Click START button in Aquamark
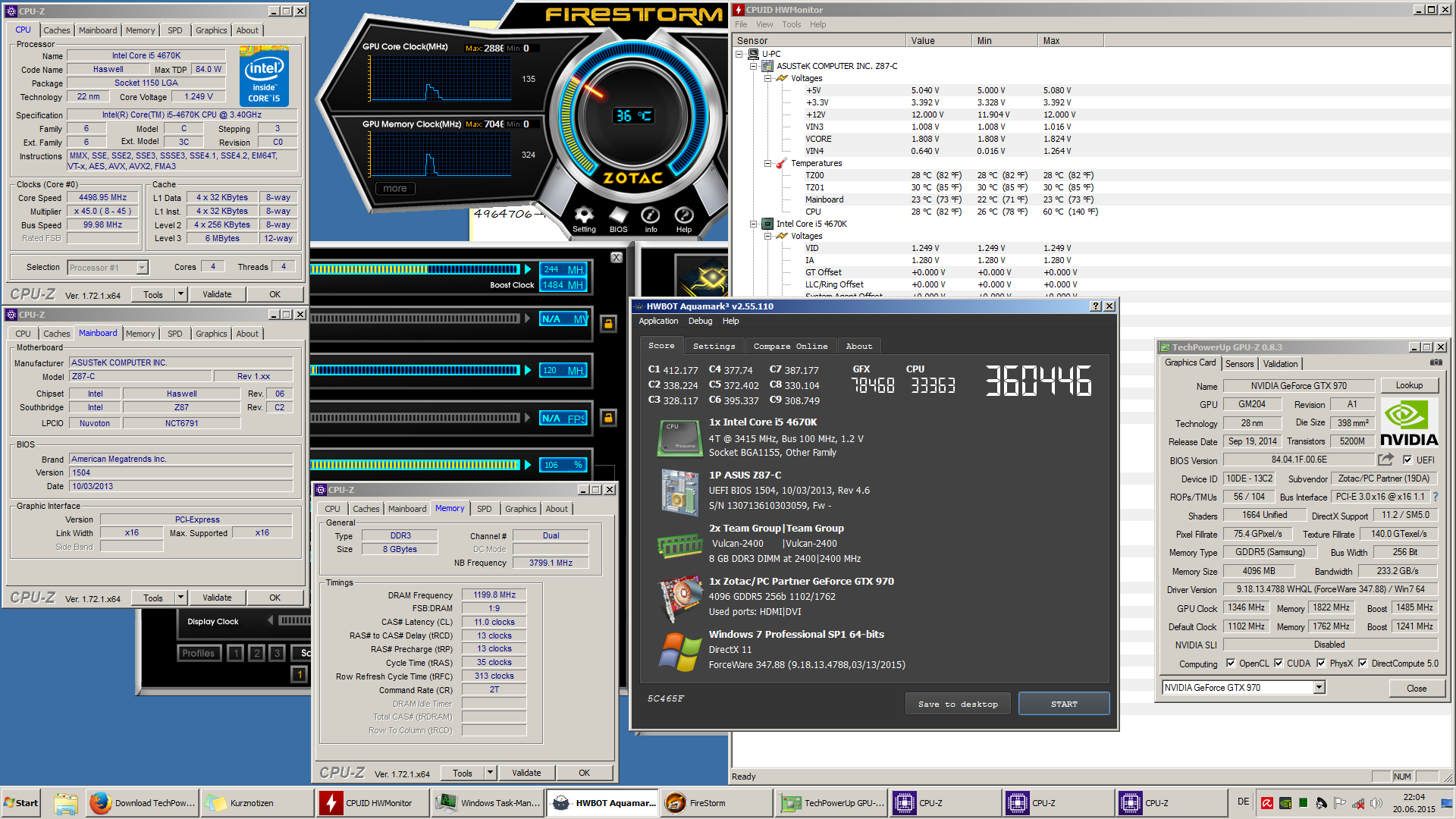The height and width of the screenshot is (819, 1456). (1064, 704)
